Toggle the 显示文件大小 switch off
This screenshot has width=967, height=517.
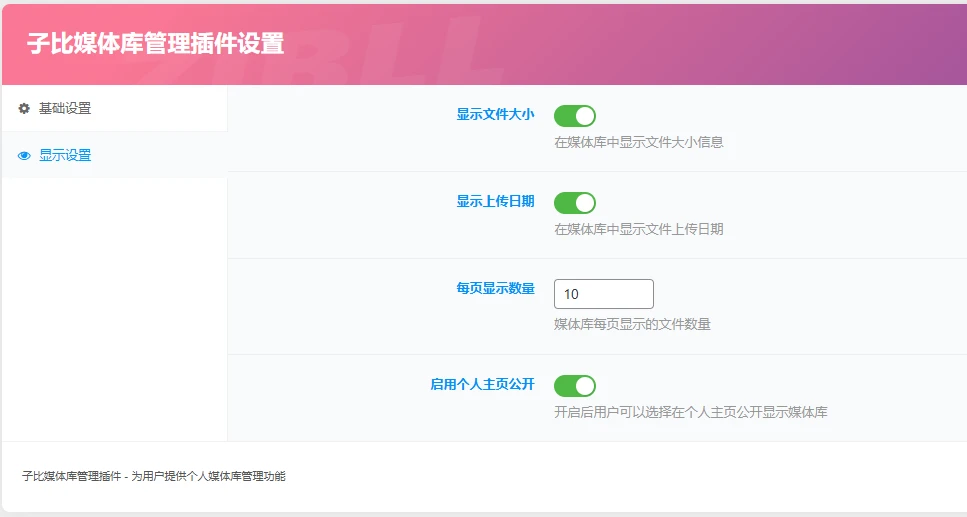575,116
